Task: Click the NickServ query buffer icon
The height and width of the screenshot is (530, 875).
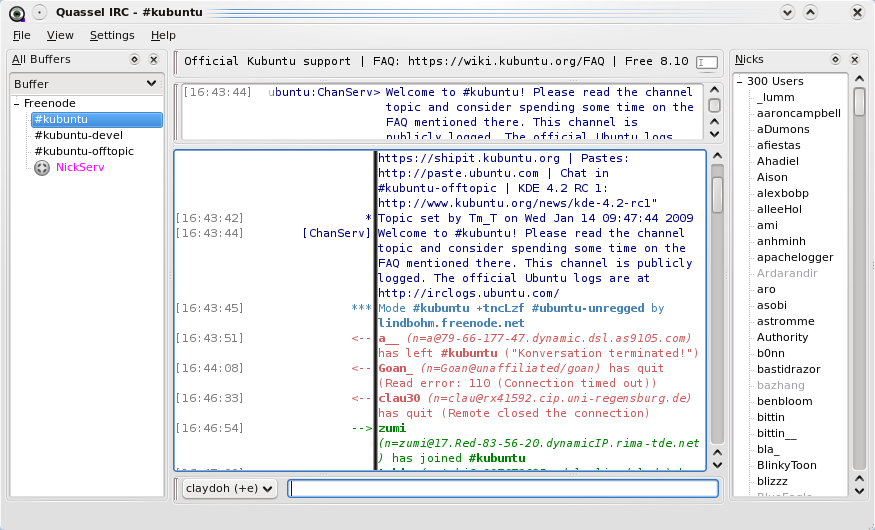Action: pos(42,167)
